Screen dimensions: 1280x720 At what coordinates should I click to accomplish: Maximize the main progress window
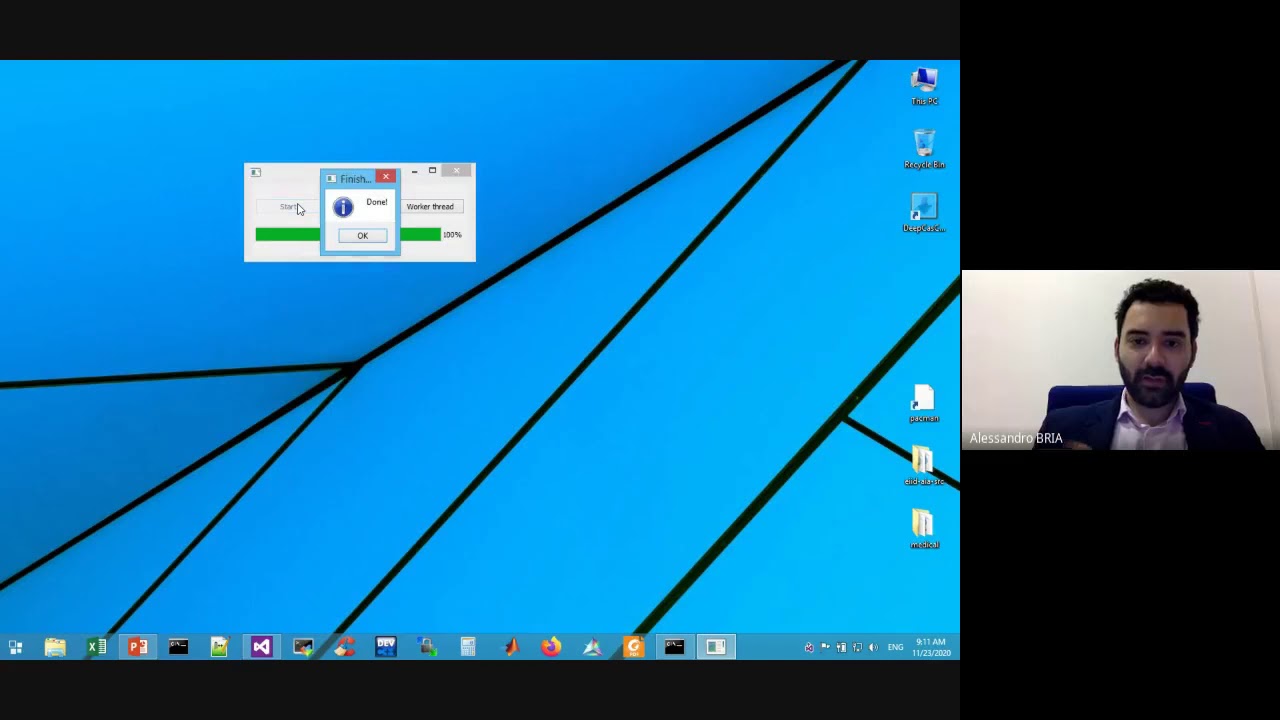[x=432, y=171]
